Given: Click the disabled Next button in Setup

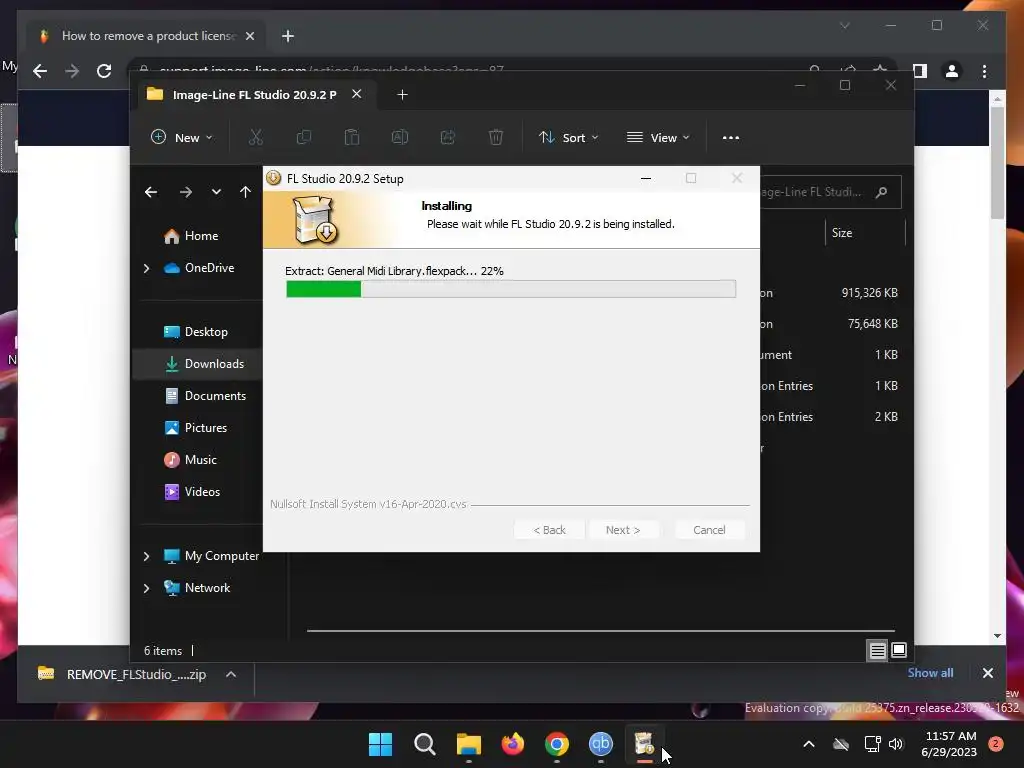Looking at the screenshot, I should click(623, 530).
